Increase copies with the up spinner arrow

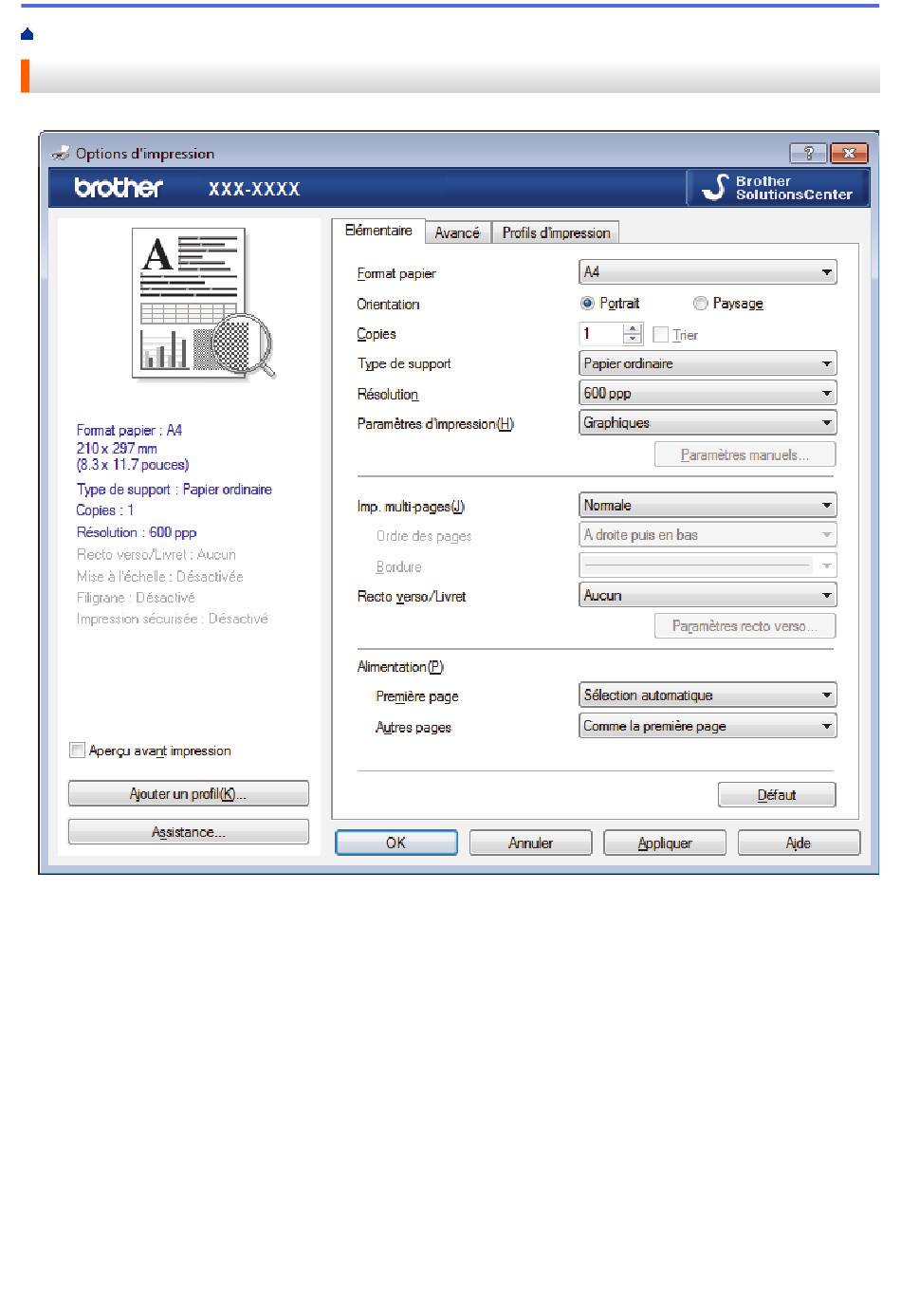click(x=633, y=328)
